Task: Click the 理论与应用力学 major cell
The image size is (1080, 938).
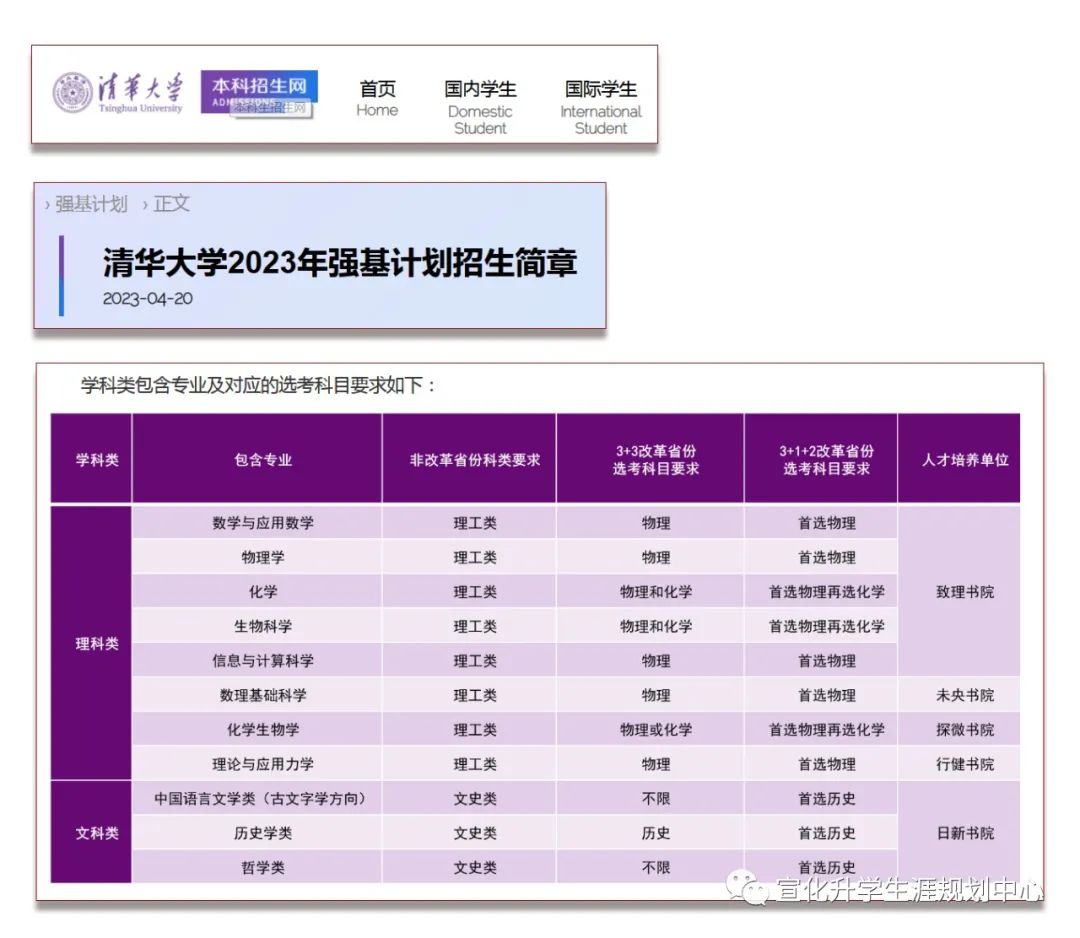Action: click(x=256, y=764)
